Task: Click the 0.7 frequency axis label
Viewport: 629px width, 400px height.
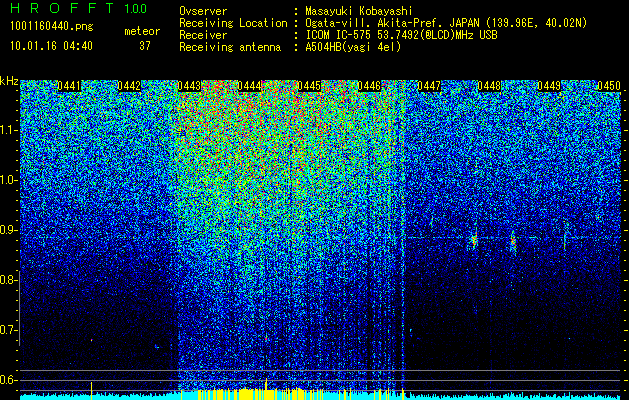Action: point(8,330)
